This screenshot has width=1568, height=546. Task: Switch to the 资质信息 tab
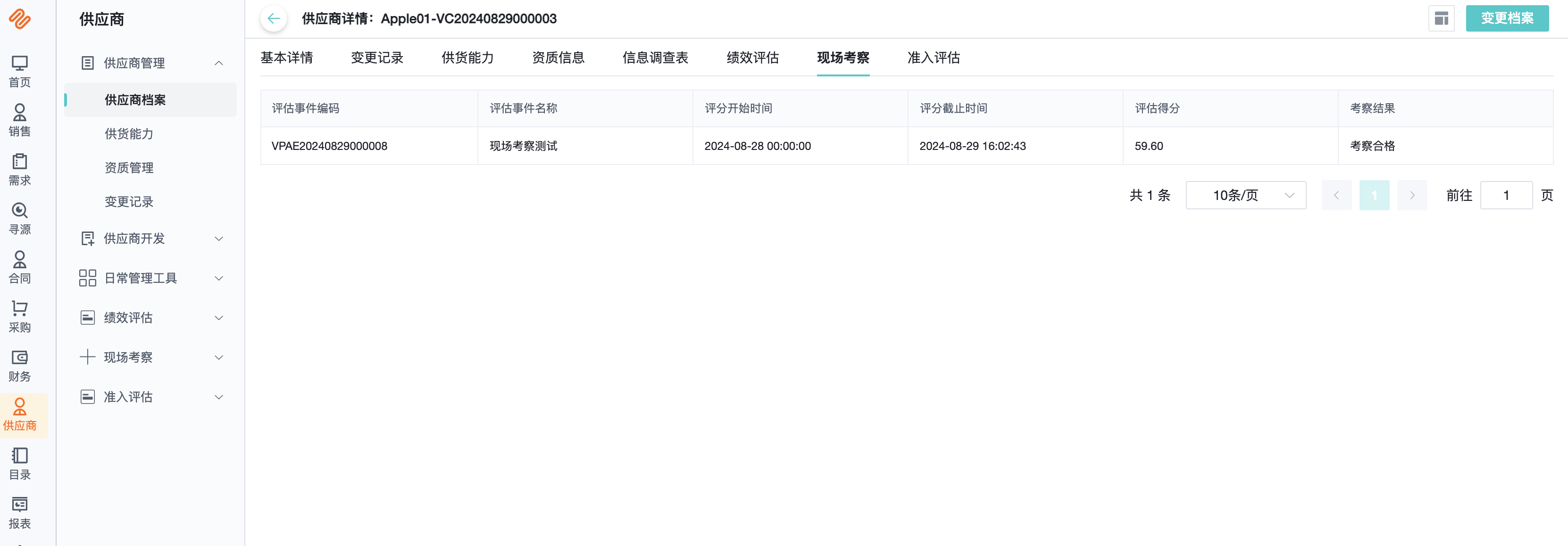tap(558, 58)
